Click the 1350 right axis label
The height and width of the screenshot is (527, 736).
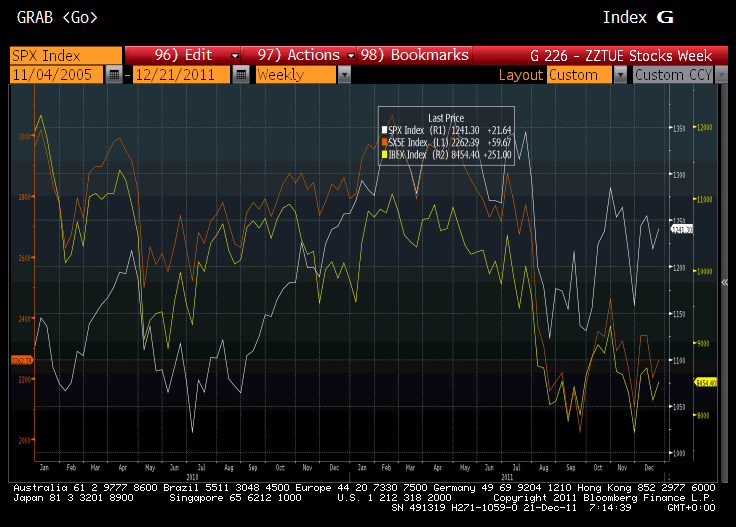click(679, 128)
